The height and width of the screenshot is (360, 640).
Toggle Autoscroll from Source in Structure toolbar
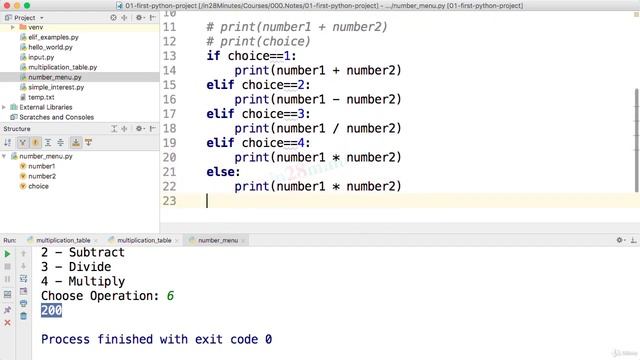[x=89, y=142]
